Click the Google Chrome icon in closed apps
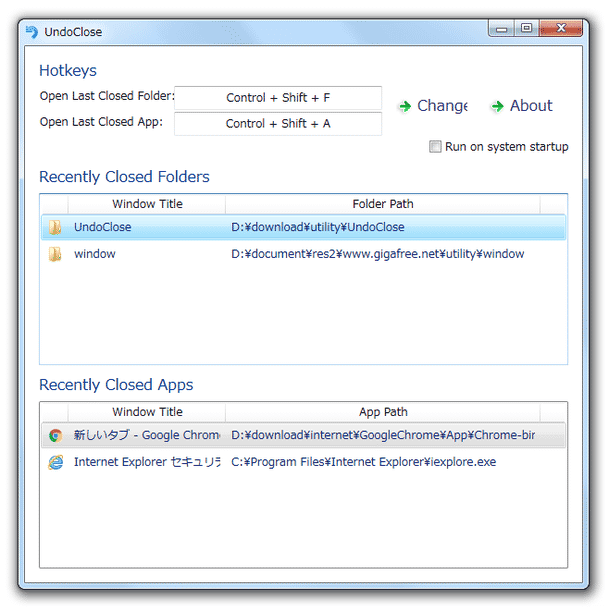The height and width of the screenshot is (611, 609). 56,435
